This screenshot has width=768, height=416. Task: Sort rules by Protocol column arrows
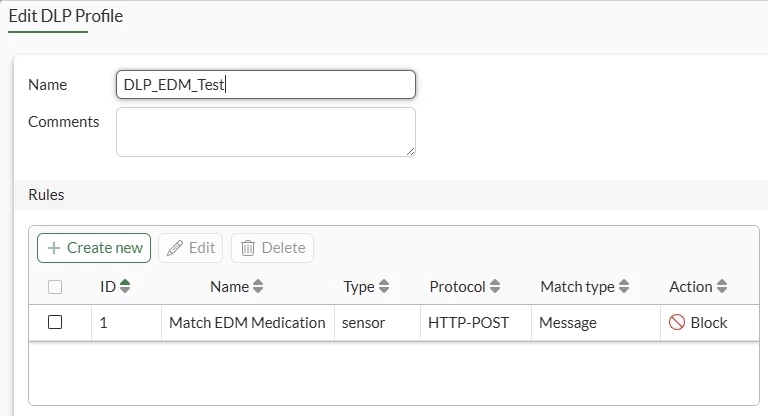click(x=495, y=286)
